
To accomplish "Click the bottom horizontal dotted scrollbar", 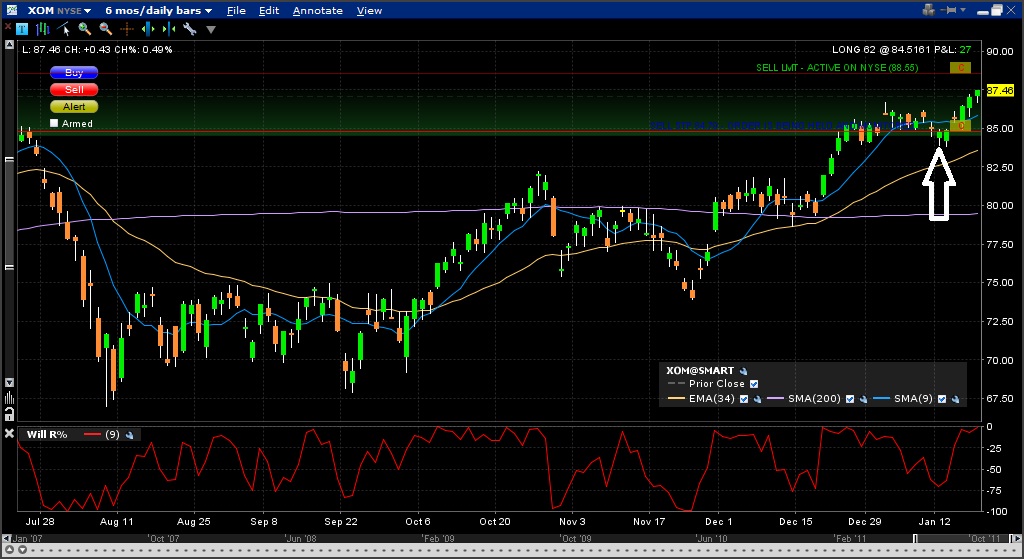I will tap(512, 550).
